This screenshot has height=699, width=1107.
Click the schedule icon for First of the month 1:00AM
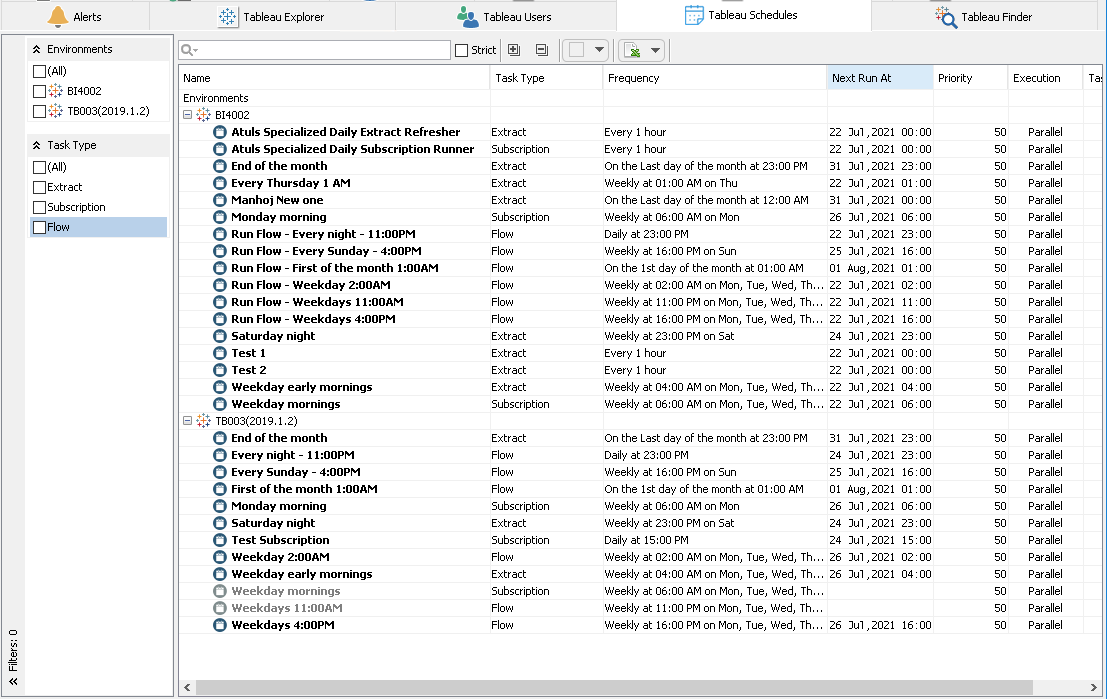[x=220, y=489]
